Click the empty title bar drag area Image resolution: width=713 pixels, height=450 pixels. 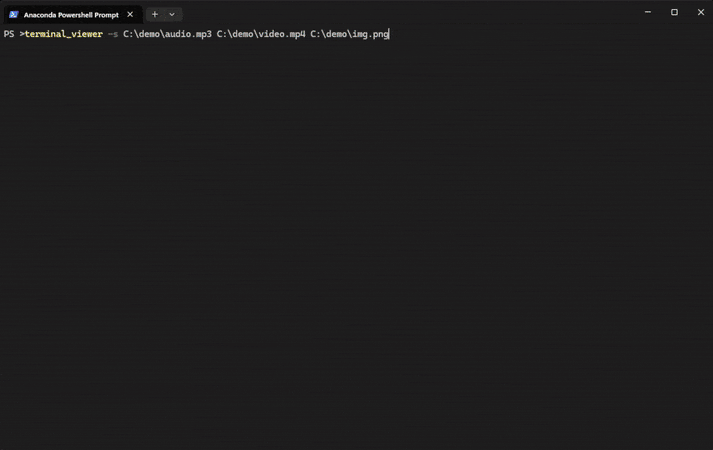pos(409,12)
